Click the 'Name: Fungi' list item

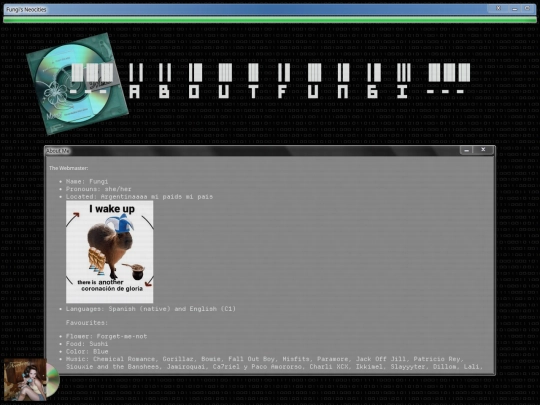(x=87, y=181)
